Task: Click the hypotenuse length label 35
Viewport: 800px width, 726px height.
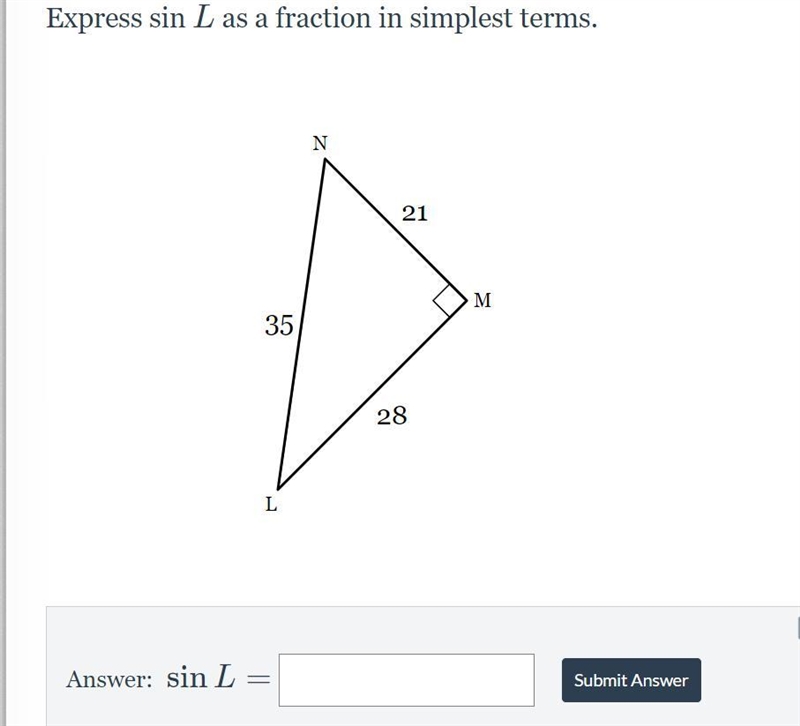Action: (279, 326)
